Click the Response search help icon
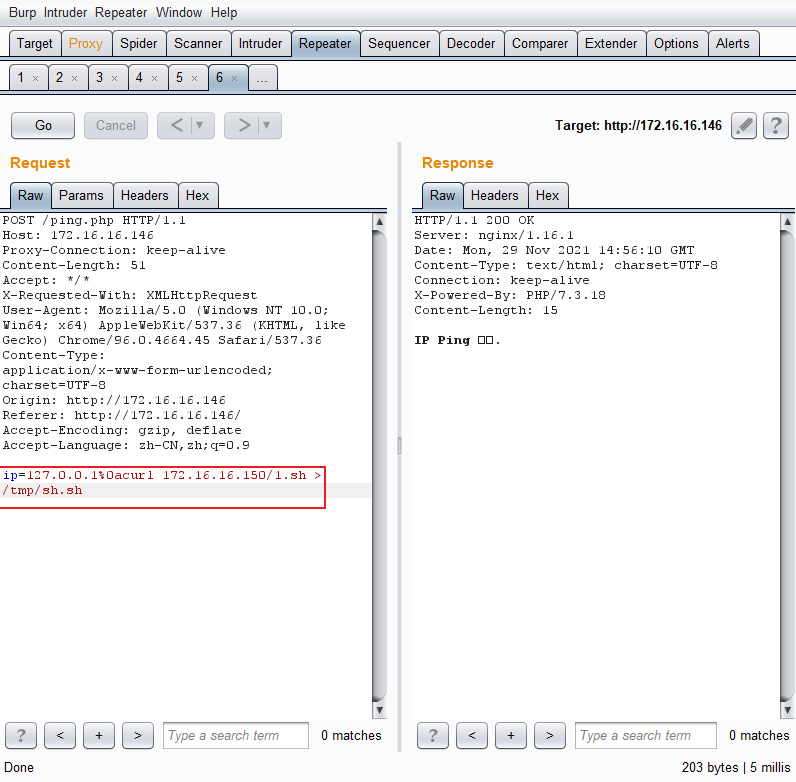Viewport: 796px width, 782px height. [x=433, y=735]
